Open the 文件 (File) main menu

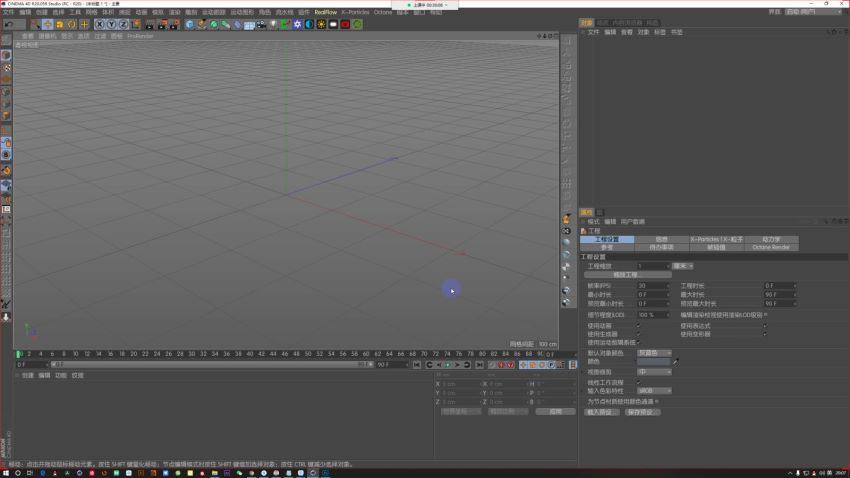(9, 12)
